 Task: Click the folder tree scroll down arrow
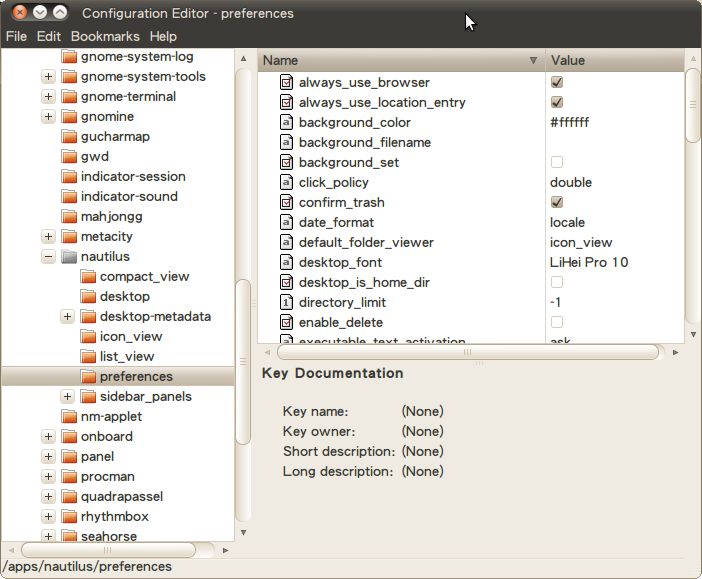coord(243,532)
